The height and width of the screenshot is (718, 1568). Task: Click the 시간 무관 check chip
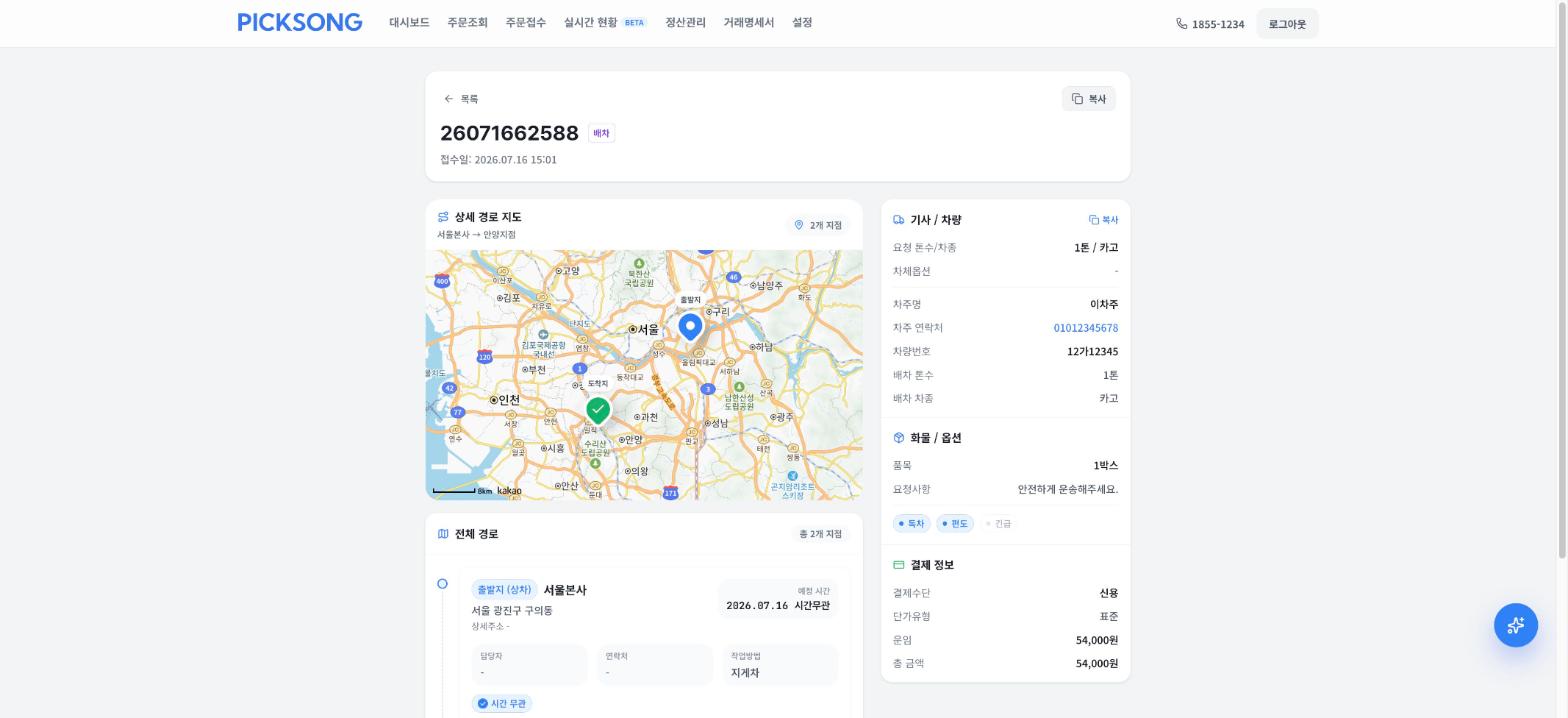coord(502,704)
